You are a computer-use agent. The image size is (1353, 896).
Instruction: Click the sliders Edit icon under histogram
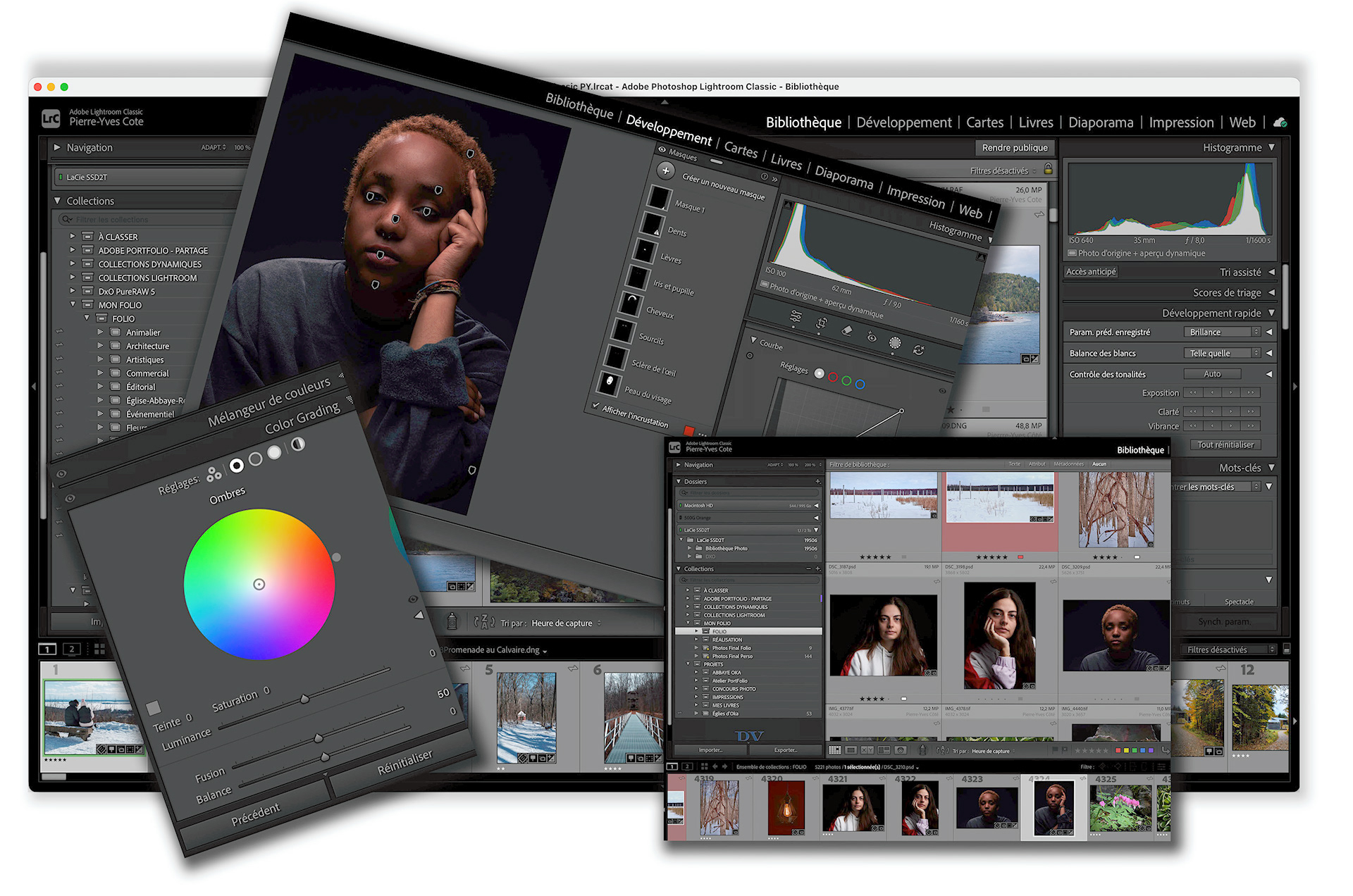tap(796, 316)
